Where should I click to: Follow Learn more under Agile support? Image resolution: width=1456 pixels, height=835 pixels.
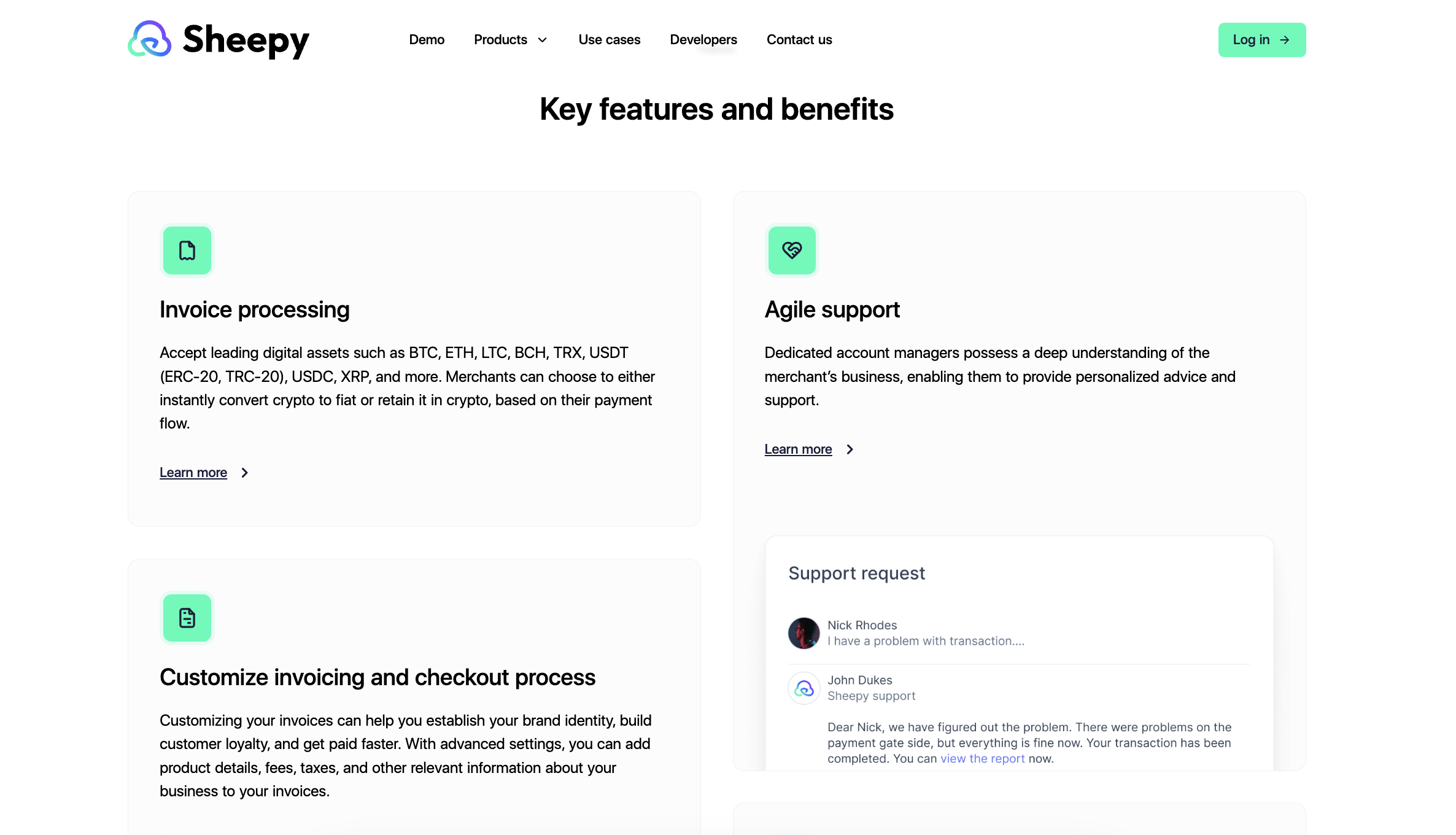pyautogui.click(x=798, y=449)
